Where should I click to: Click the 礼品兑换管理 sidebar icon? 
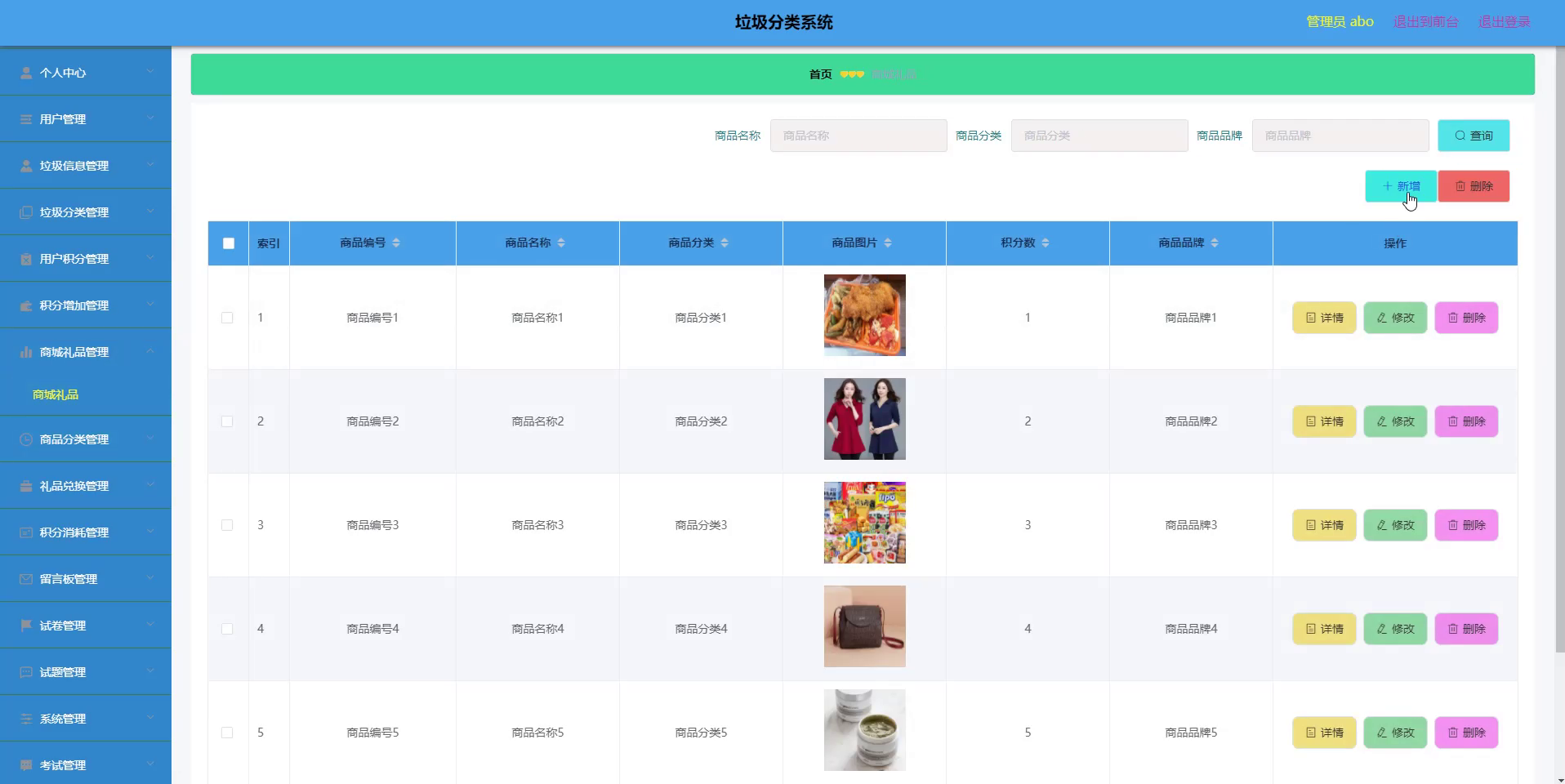tap(26, 486)
